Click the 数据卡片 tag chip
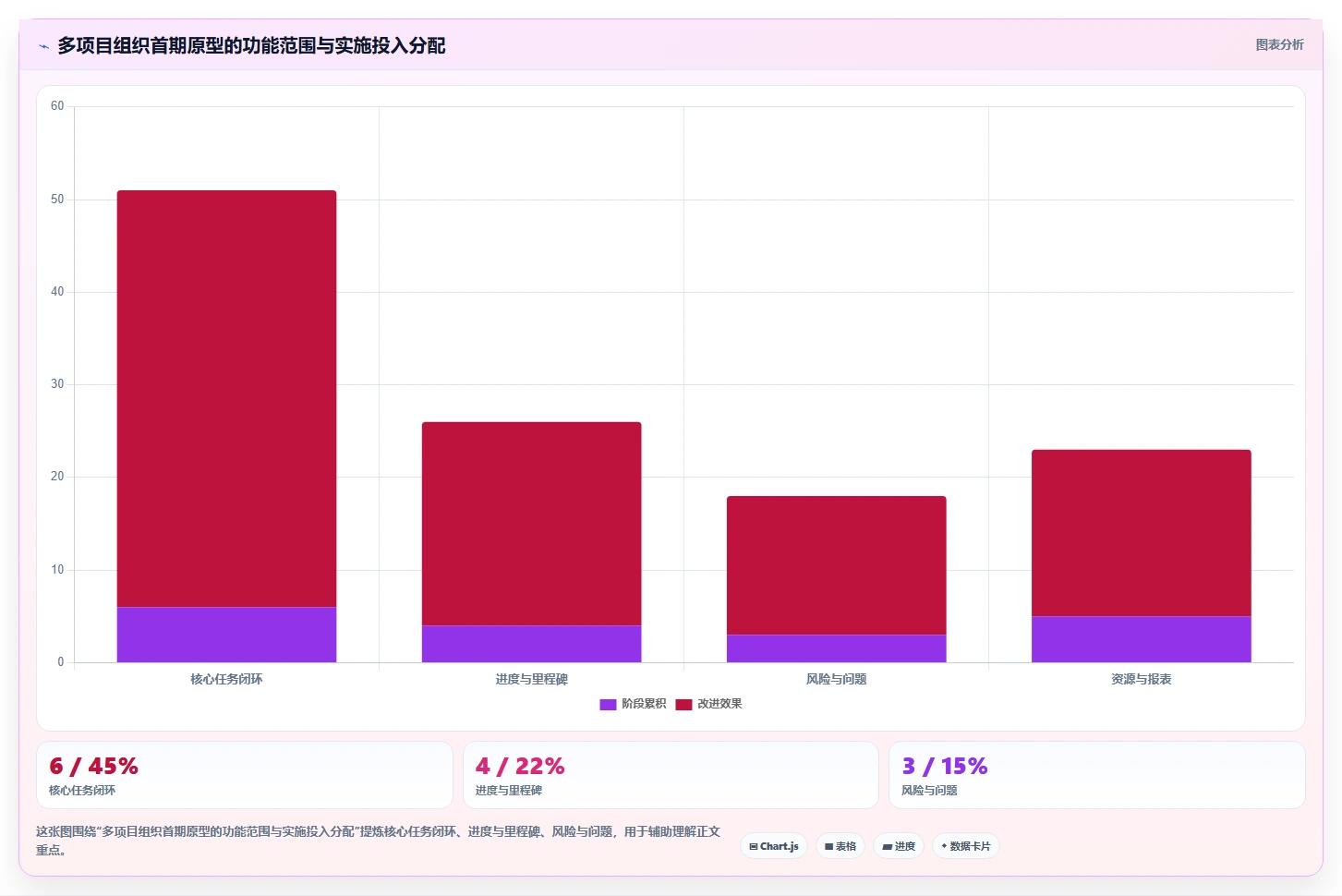The image size is (1342, 896). 965,846
